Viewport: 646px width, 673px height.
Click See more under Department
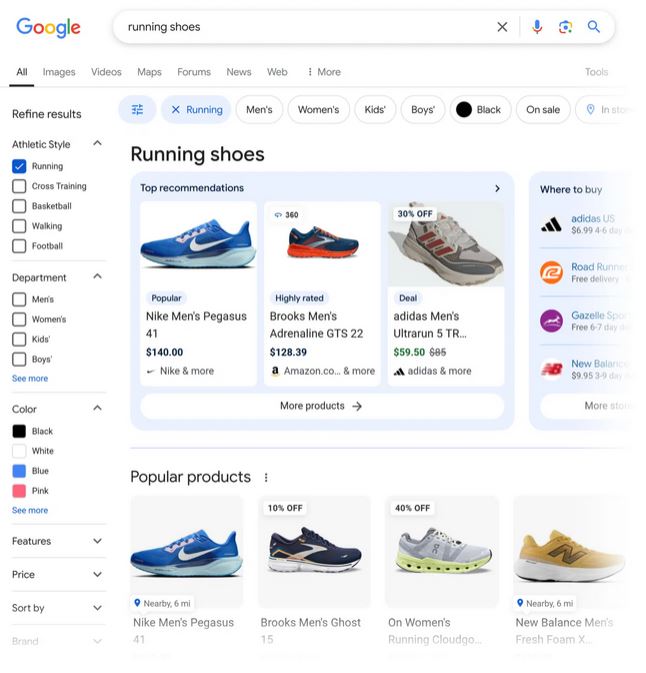point(30,379)
